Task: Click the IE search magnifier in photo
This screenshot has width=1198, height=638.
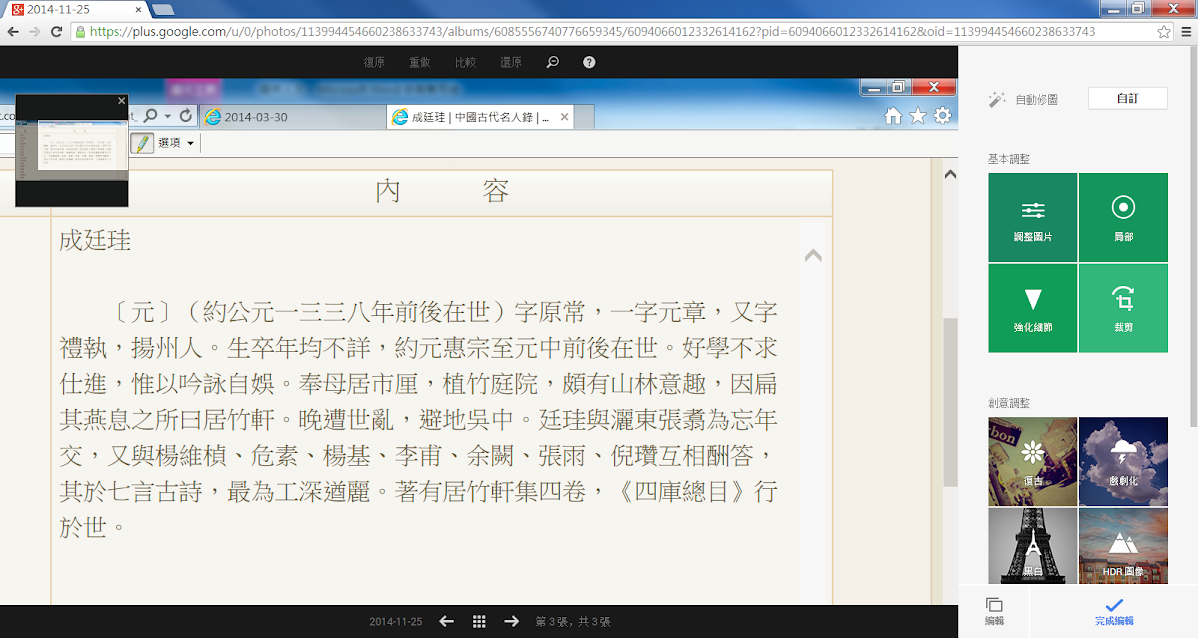Action: pyautogui.click(x=151, y=115)
